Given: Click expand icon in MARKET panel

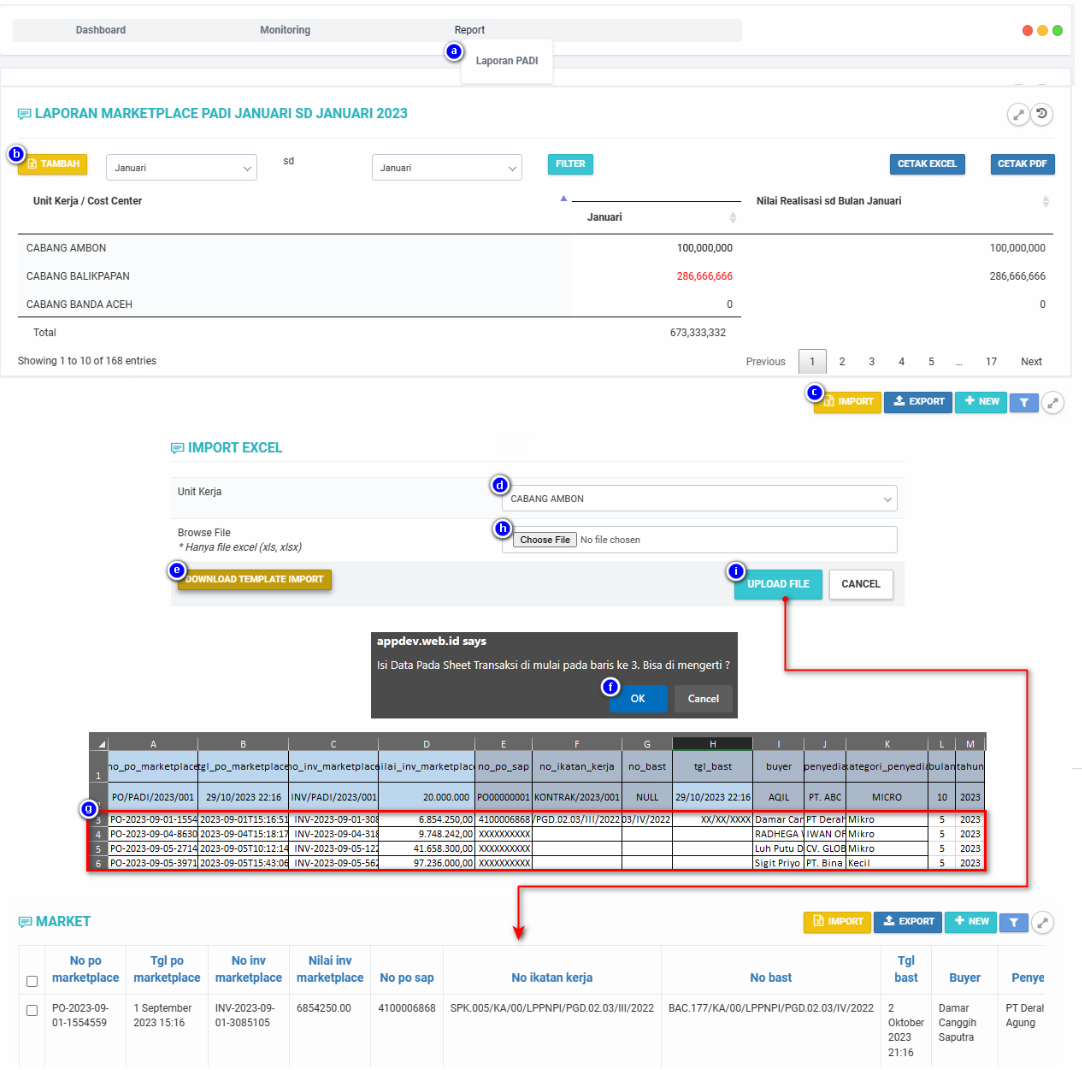Looking at the screenshot, I should tap(1043, 923).
